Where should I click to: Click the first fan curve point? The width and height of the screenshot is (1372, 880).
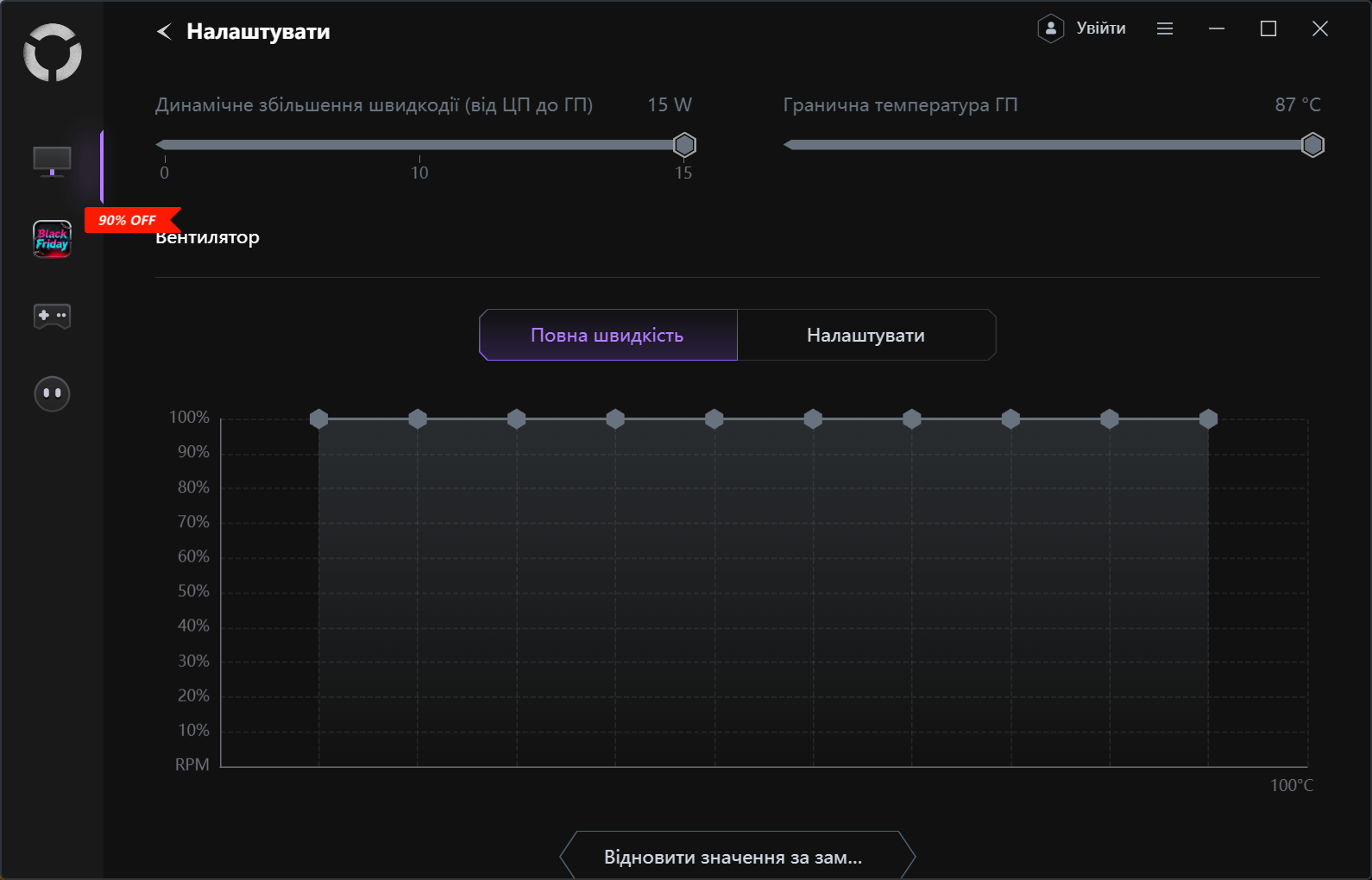coord(319,419)
